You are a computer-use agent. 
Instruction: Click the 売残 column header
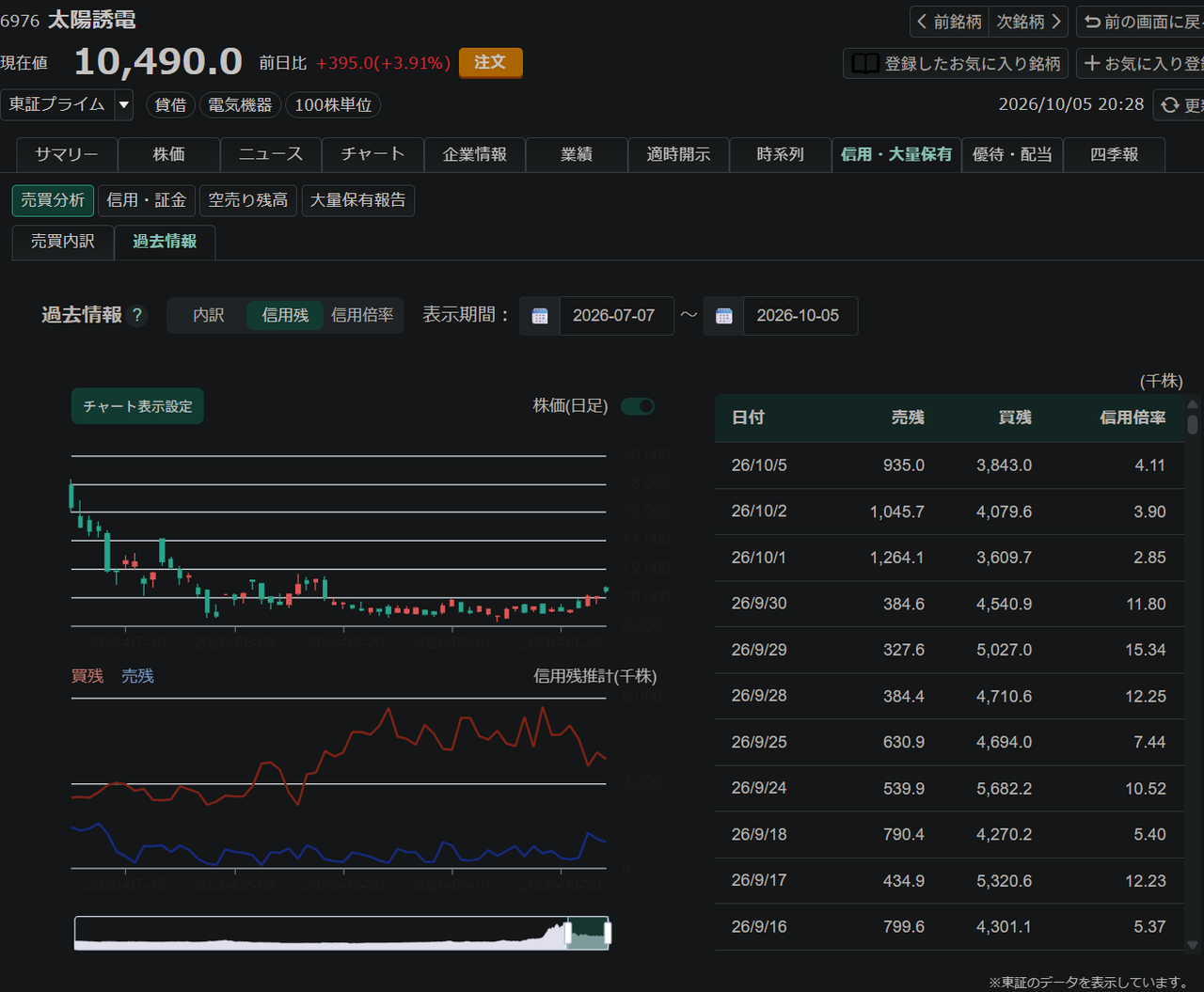coord(908,418)
